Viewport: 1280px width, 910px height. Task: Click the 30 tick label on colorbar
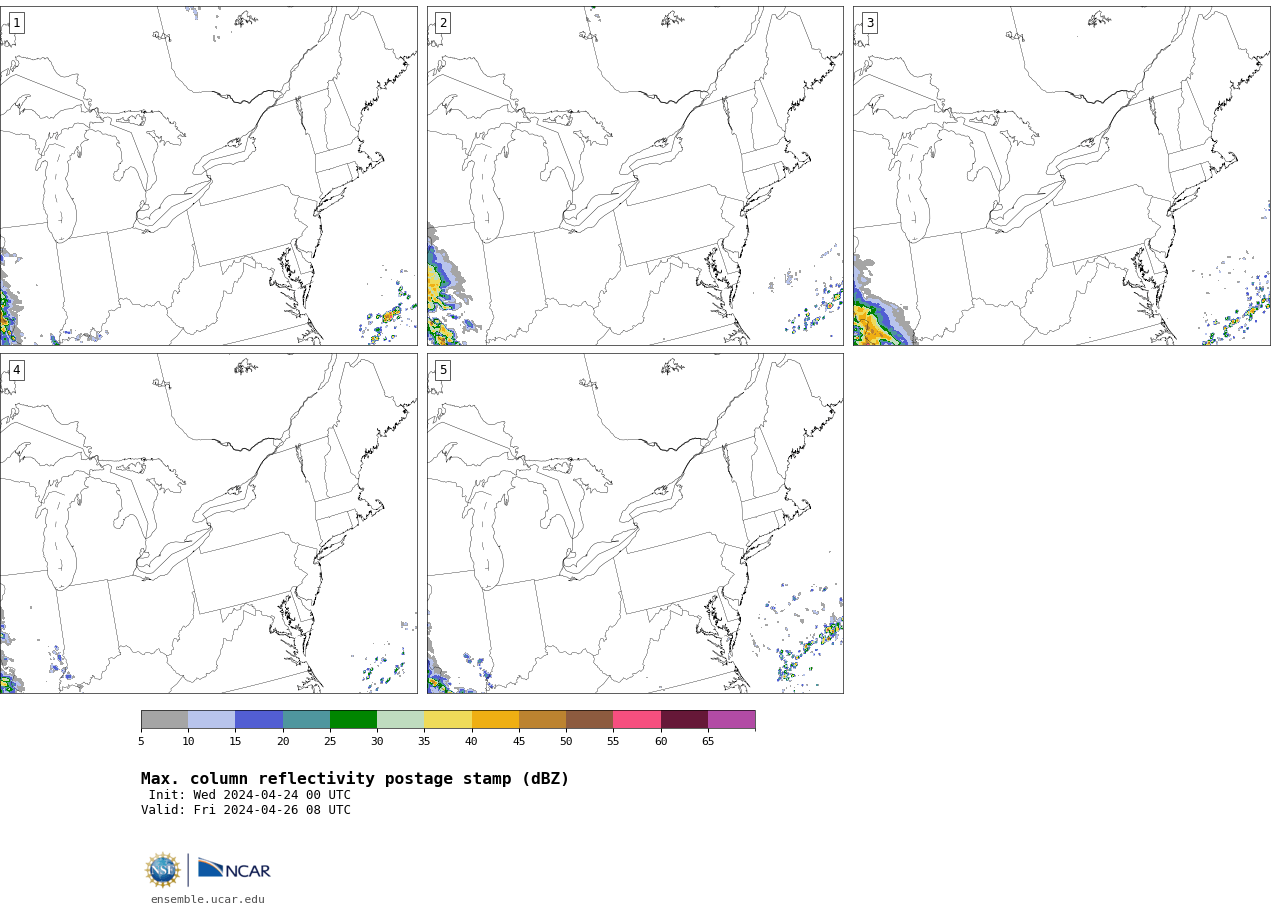[x=377, y=741]
